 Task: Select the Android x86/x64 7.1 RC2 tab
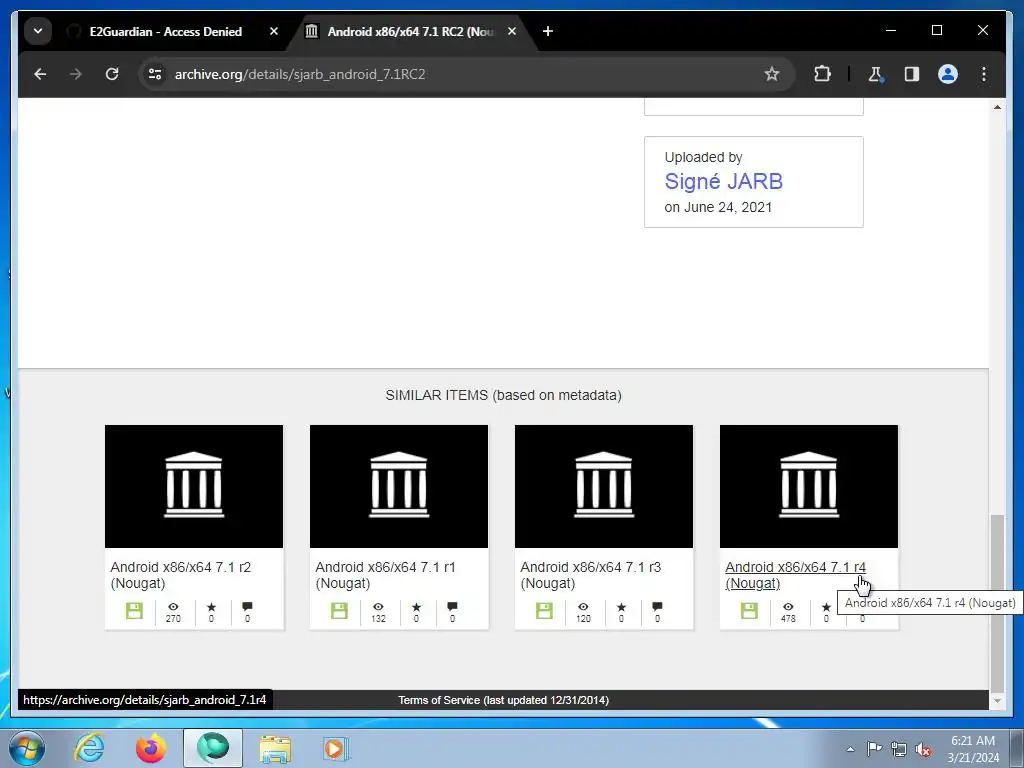coord(410,31)
